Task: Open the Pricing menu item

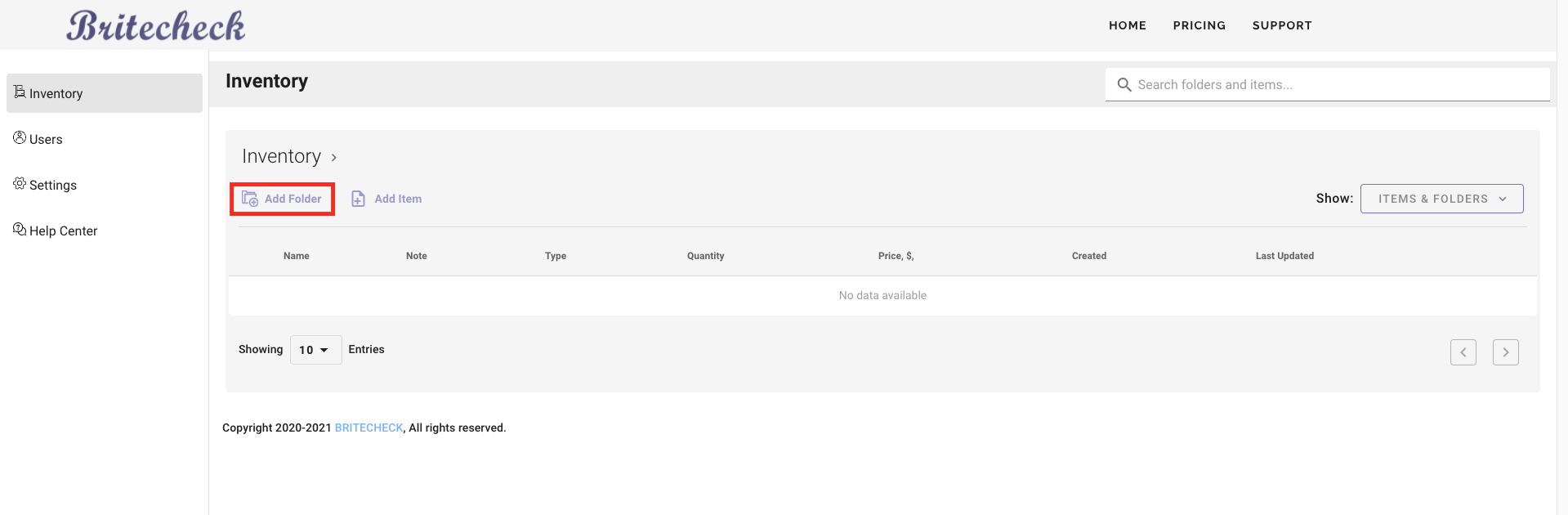Action: click(1199, 25)
